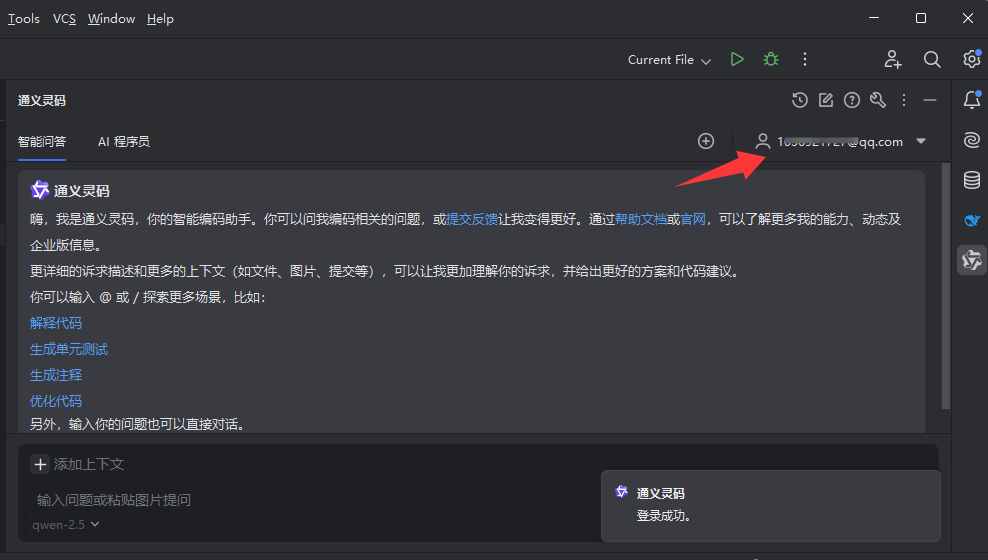The height and width of the screenshot is (560, 988).
Task: Hide the 通义灵码 panel with minimize dash
Action: tap(930, 100)
